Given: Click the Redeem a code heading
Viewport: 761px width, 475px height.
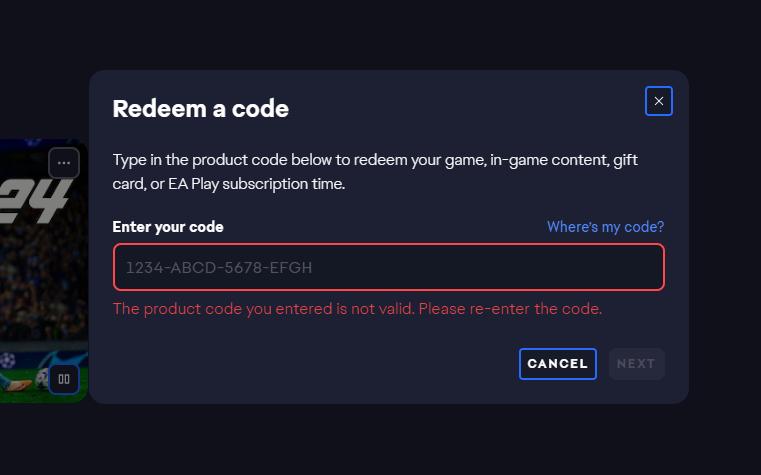Looking at the screenshot, I should tap(200, 108).
